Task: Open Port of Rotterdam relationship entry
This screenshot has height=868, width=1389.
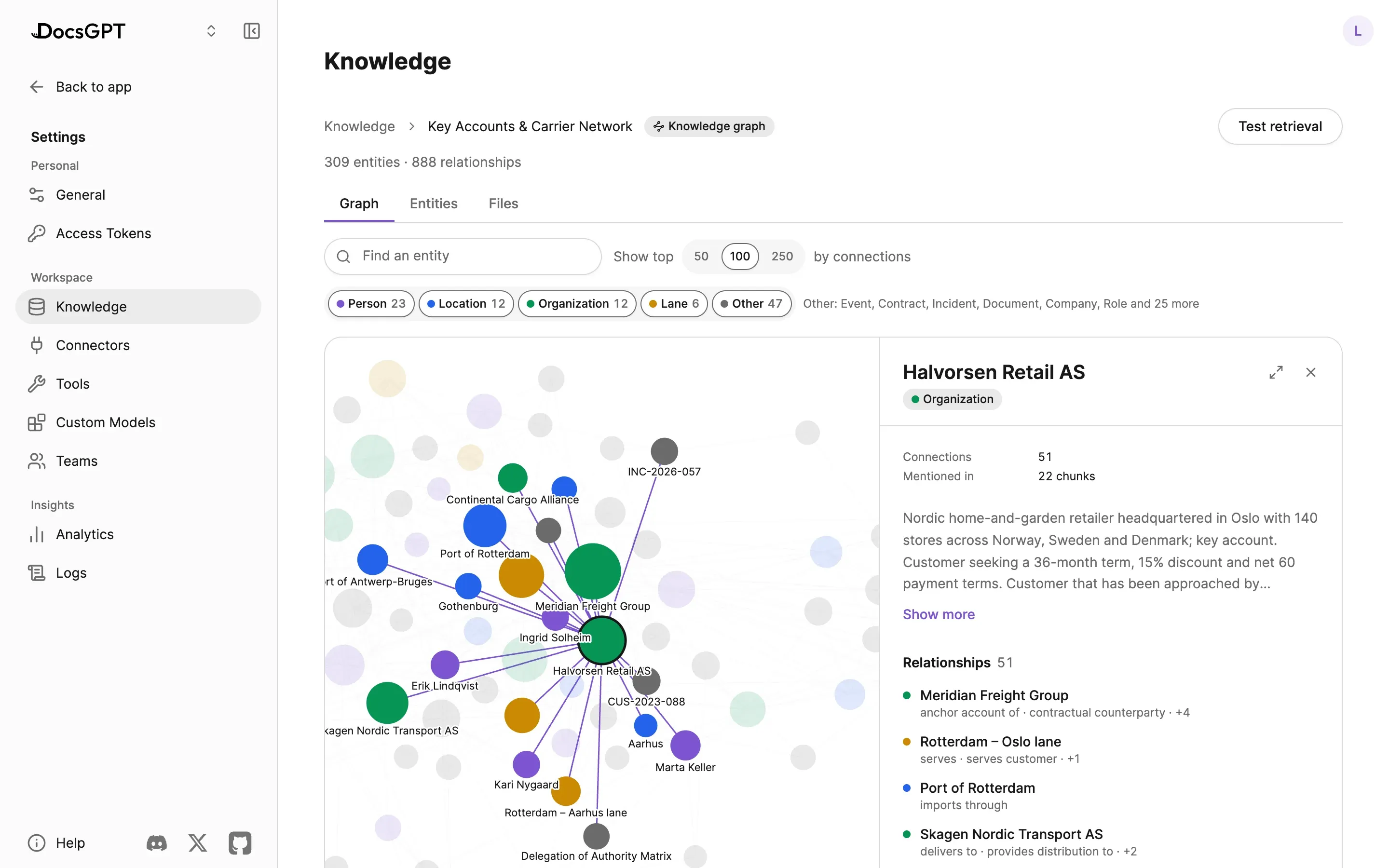Action: [1110, 796]
